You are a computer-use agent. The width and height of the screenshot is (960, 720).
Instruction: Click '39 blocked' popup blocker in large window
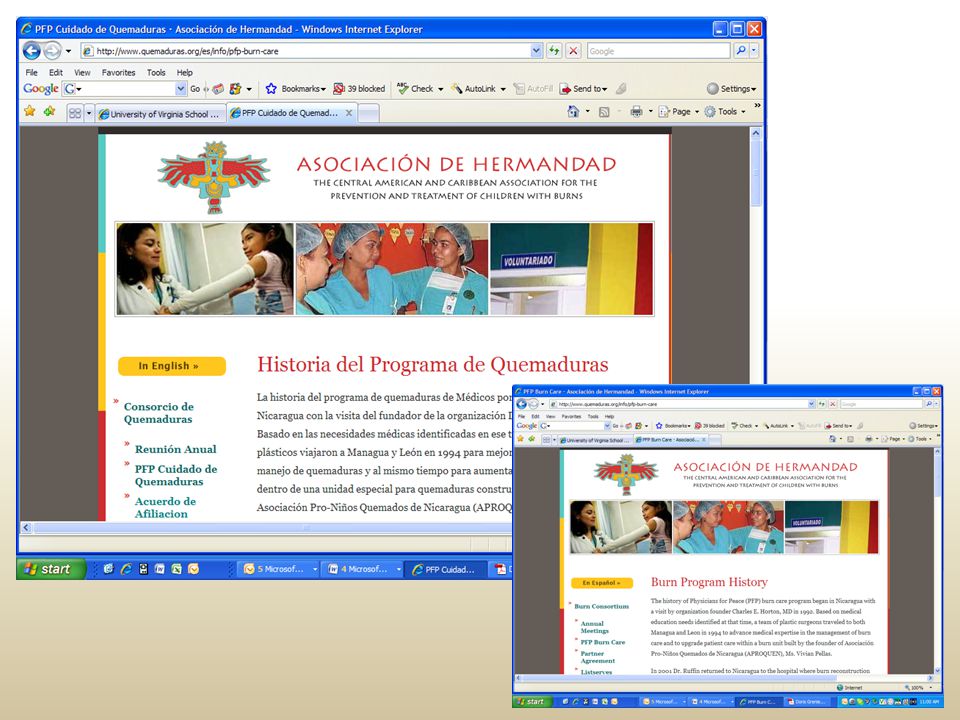[359, 89]
